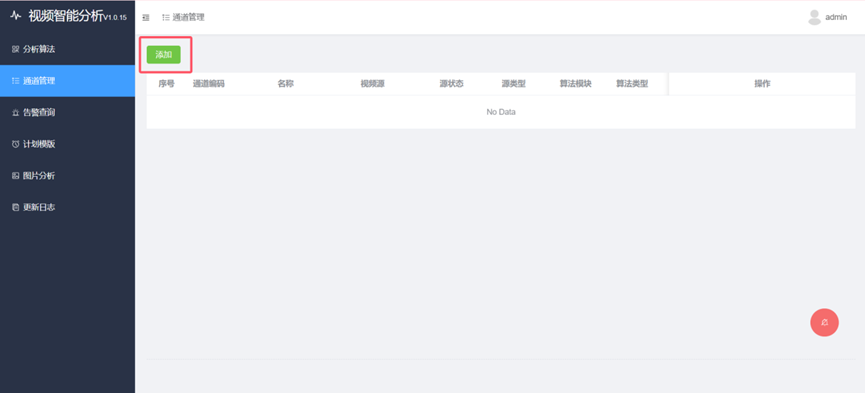The height and width of the screenshot is (393, 865).
Task: Click the picture icon next to 图片分析
Action: pos(15,177)
